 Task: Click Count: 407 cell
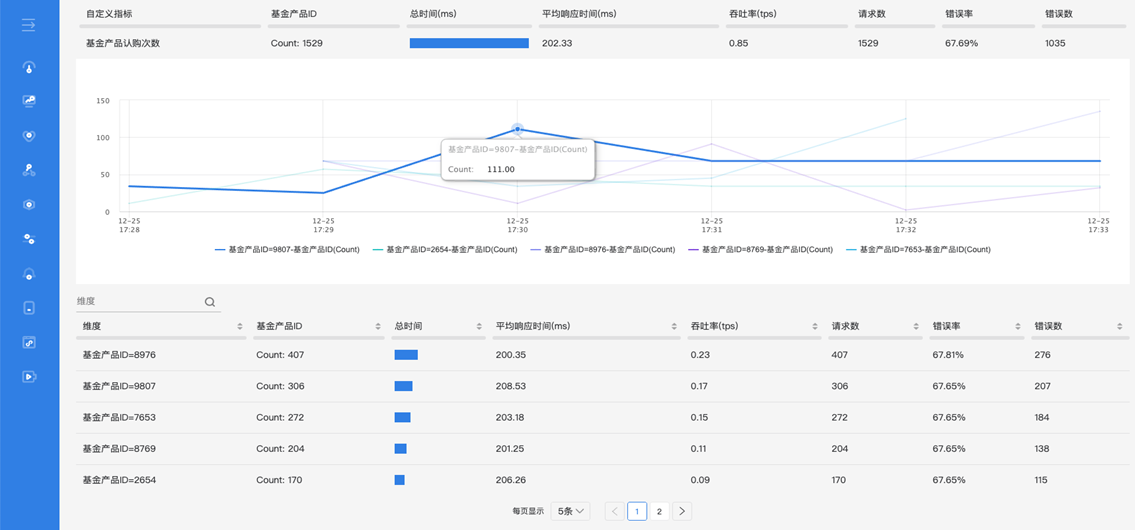(280, 355)
